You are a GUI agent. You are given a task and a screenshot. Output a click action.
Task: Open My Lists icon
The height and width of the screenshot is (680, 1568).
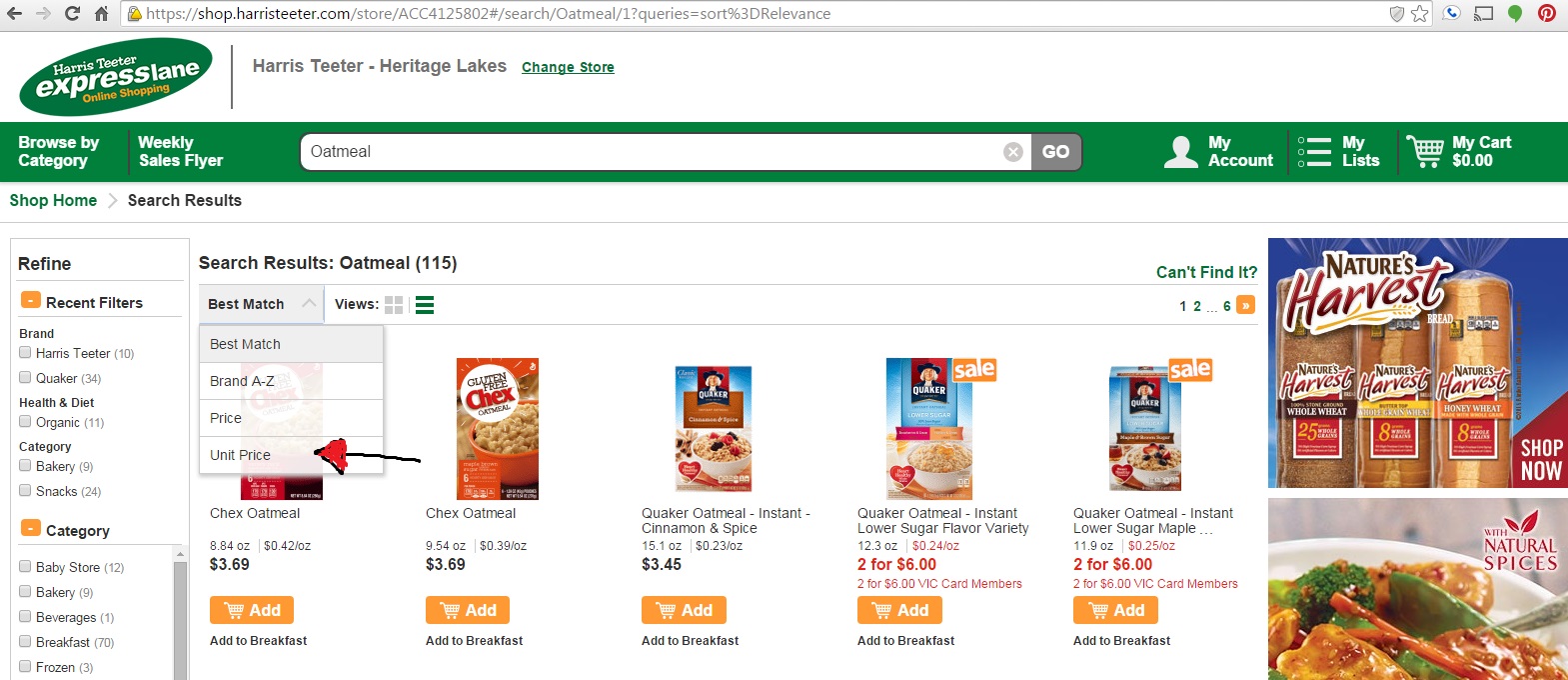point(1314,152)
